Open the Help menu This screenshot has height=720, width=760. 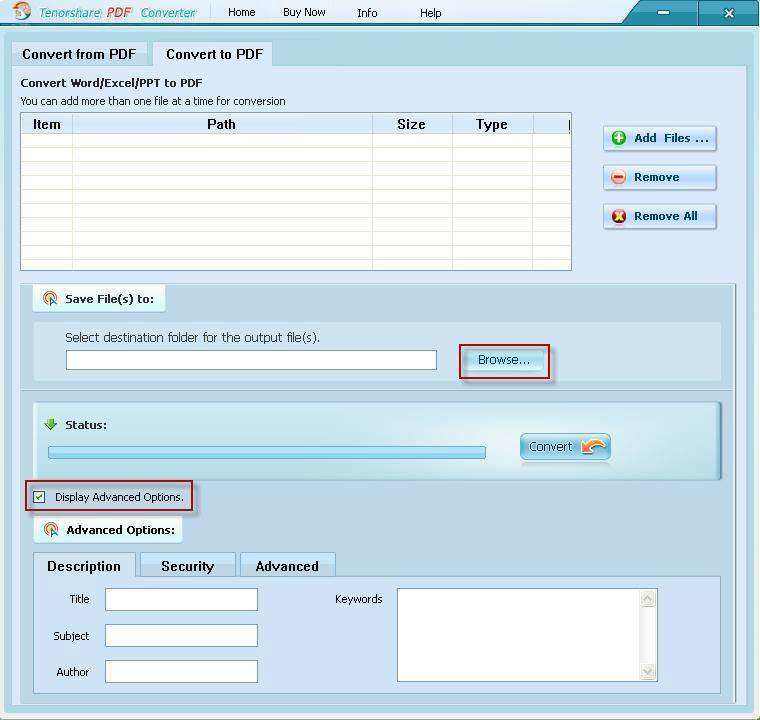tap(430, 13)
